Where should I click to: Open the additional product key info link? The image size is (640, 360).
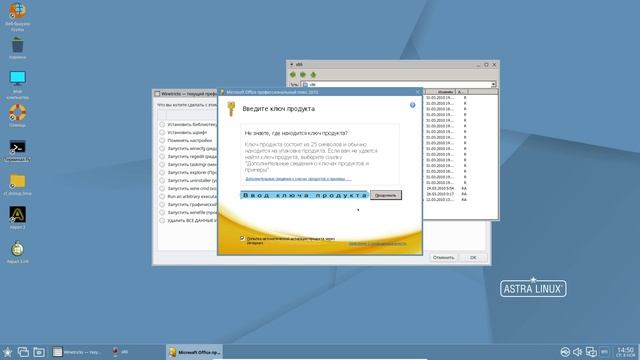298,179
